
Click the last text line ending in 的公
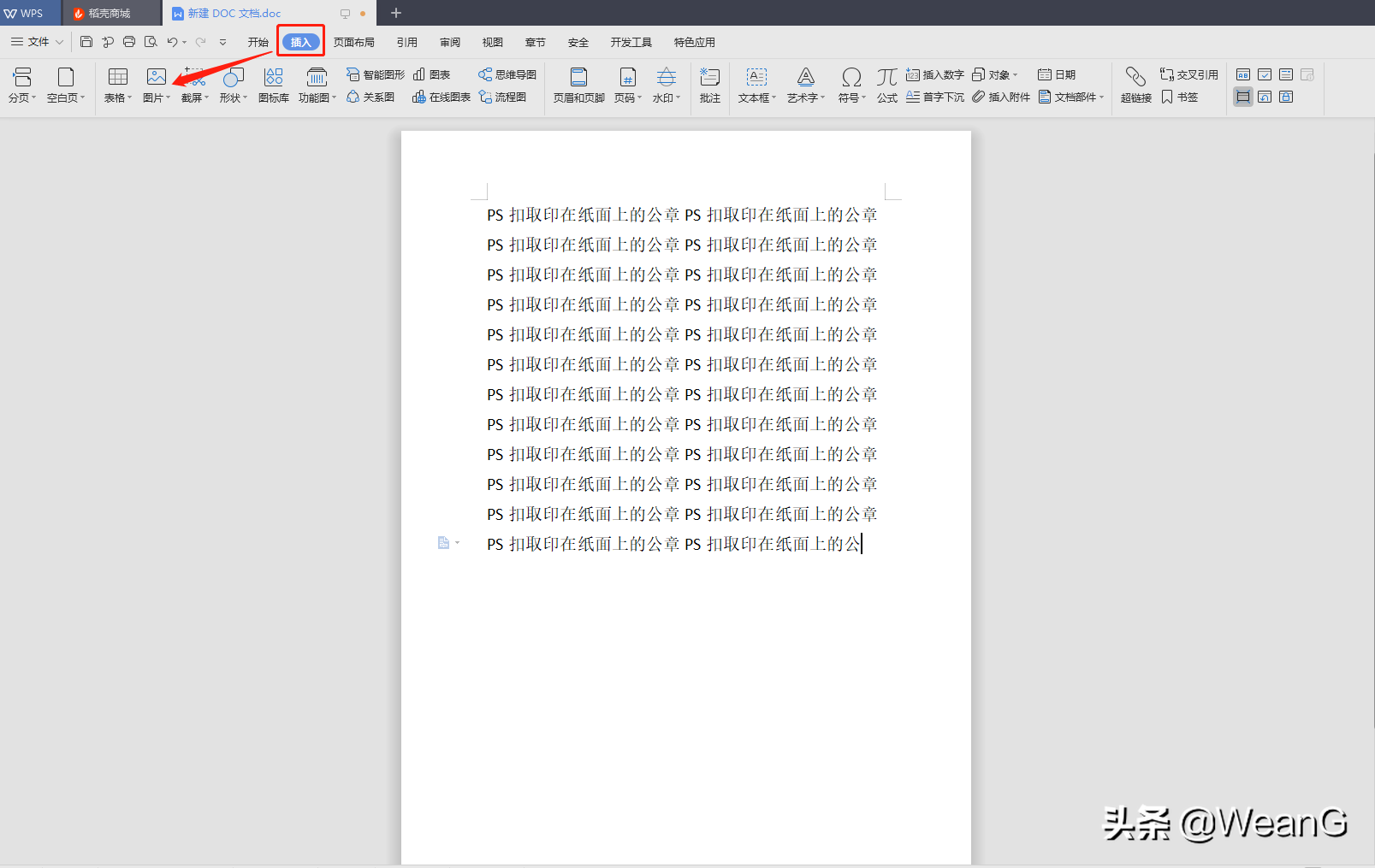(674, 544)
